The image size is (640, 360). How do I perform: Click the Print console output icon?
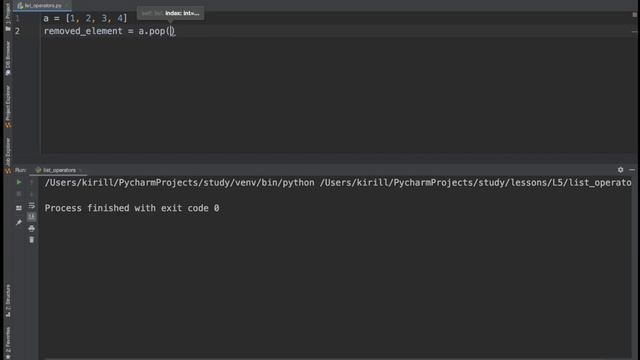[x=31, y=229]
